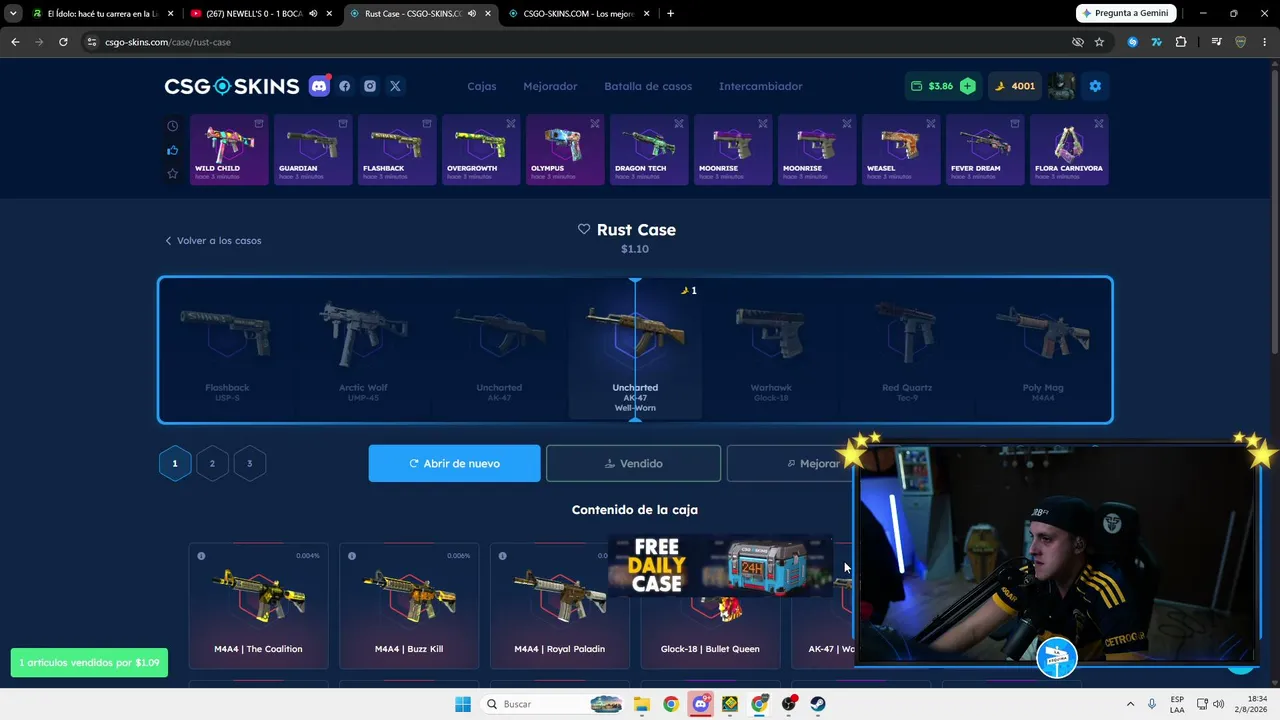Click the Free Daily Case banner
Viewport: 1280px width, 720px height.
[x=721, y=566]
